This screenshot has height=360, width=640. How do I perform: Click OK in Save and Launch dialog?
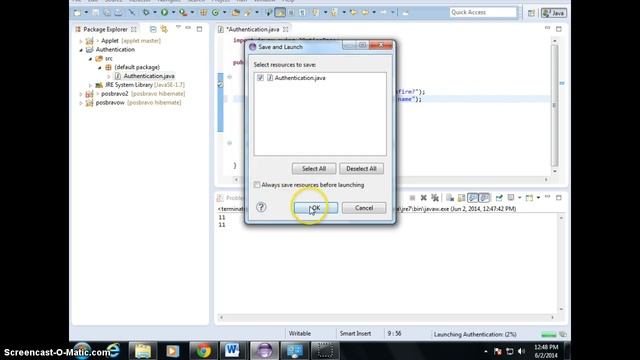point(316,208)
